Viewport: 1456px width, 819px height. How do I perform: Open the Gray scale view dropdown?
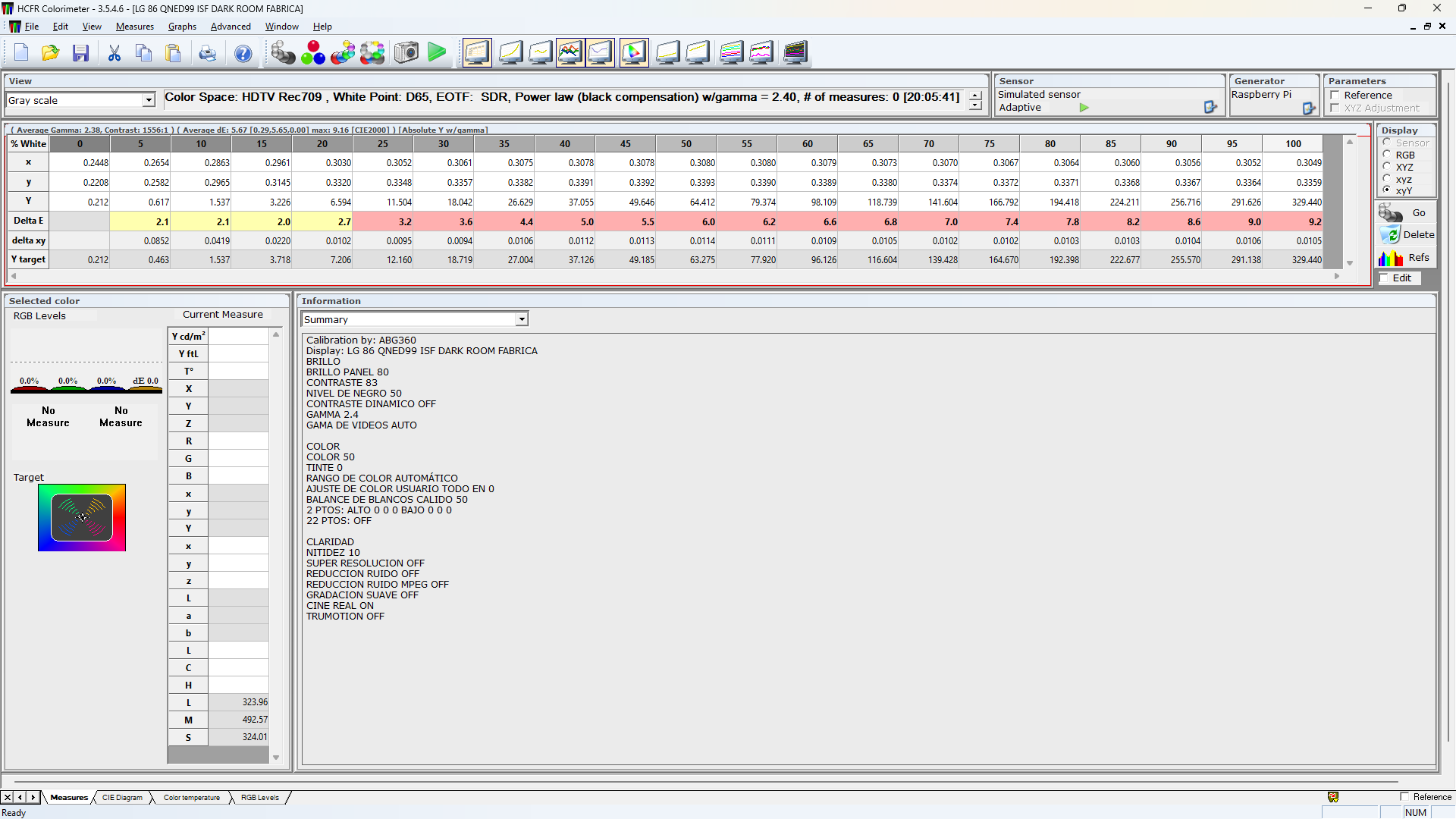click(x=149, y=100)
